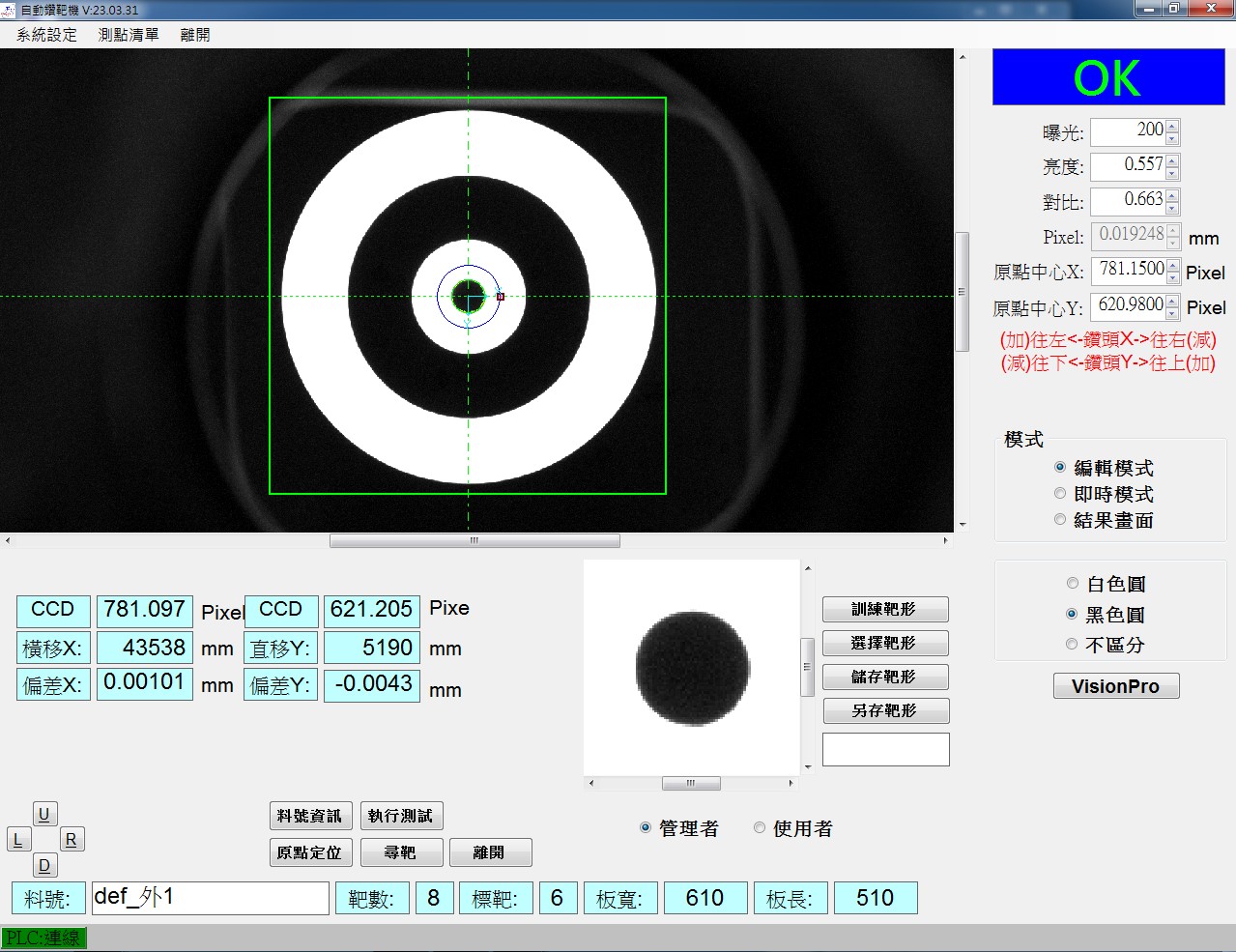Viewport: 1236px width, 952px height.
Task: Select the 即時模式 radio button
Action: click(x=1060, y=494)
